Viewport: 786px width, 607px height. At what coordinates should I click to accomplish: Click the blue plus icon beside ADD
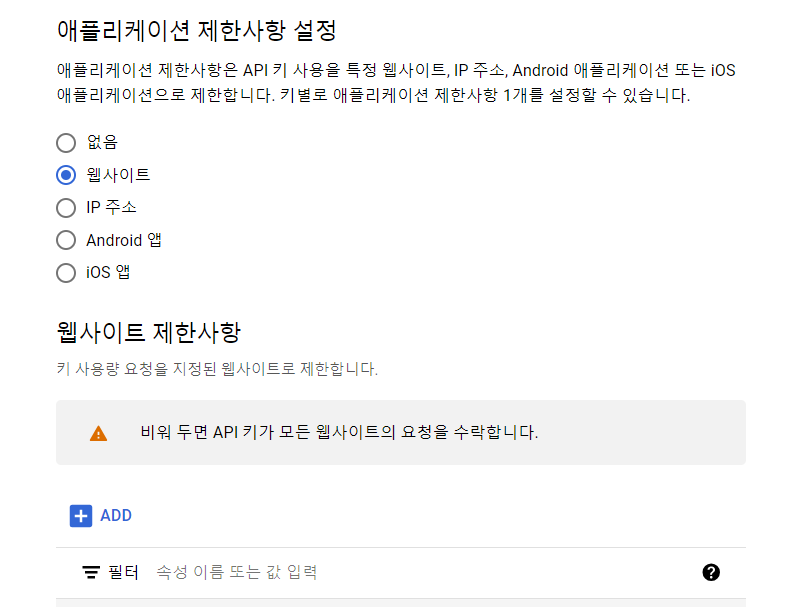click(81, 516)
